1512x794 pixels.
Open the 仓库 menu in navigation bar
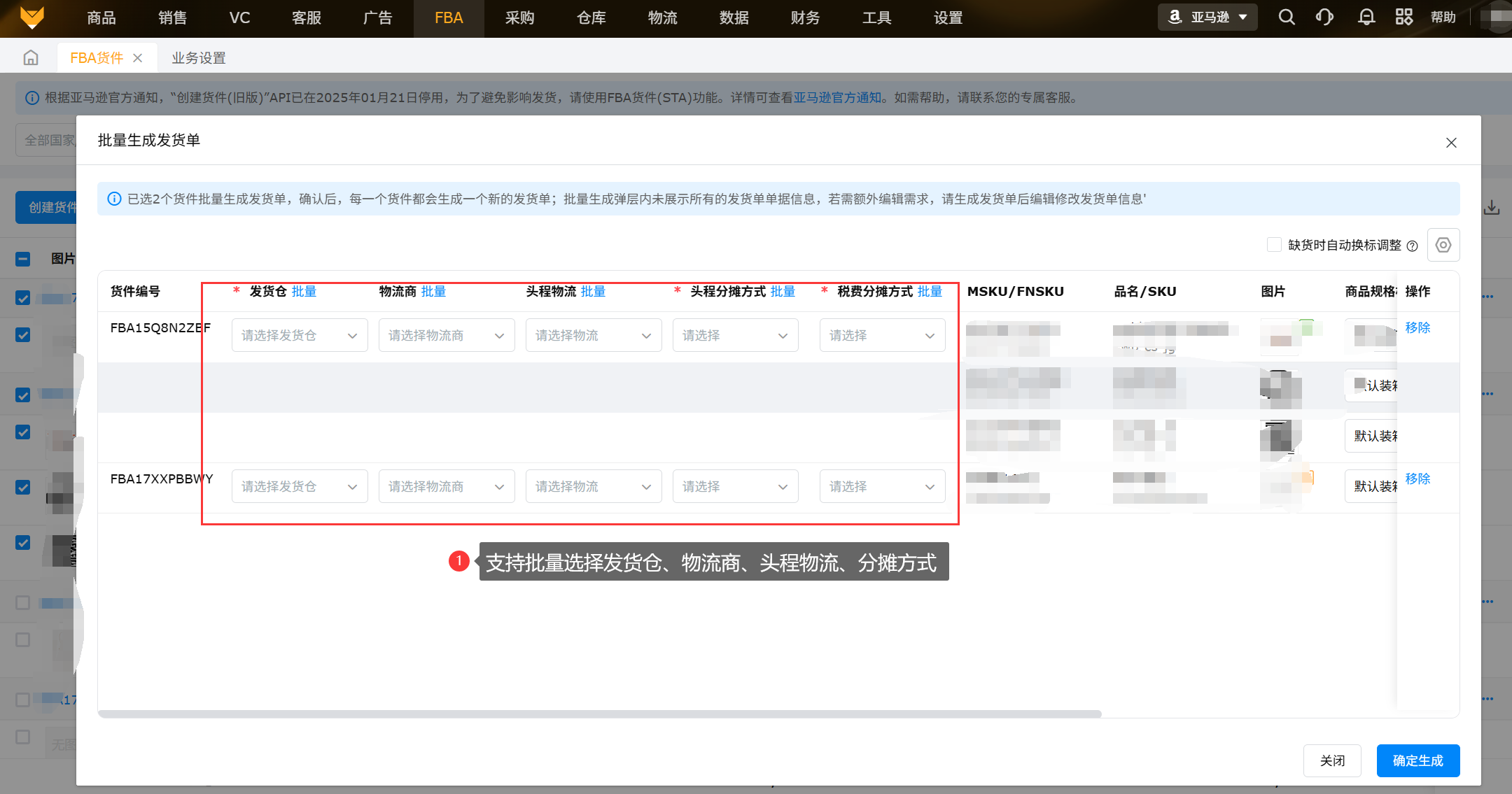point(591,18)
